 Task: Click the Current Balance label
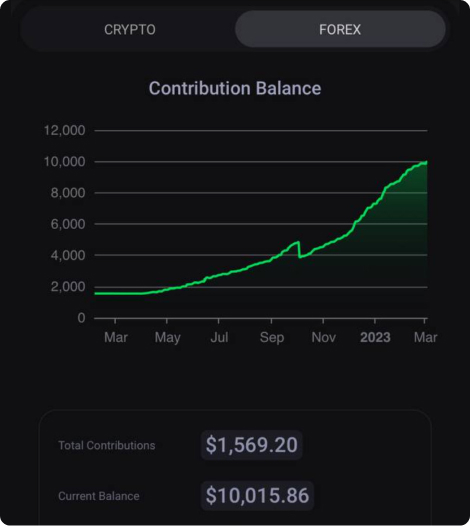(99, 496)
